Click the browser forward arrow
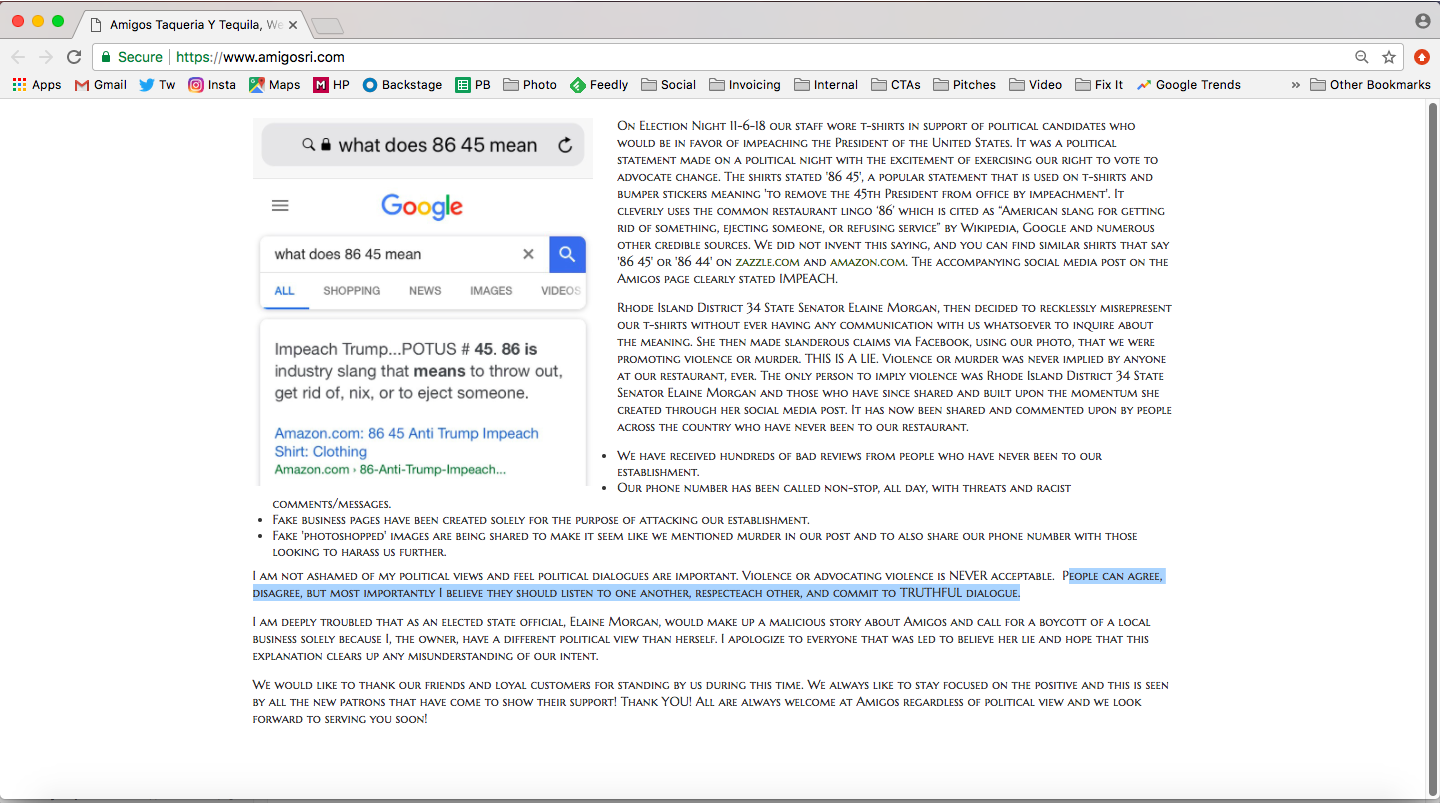Viewport: 1440px width, 803px height. (x=46, y=57)
